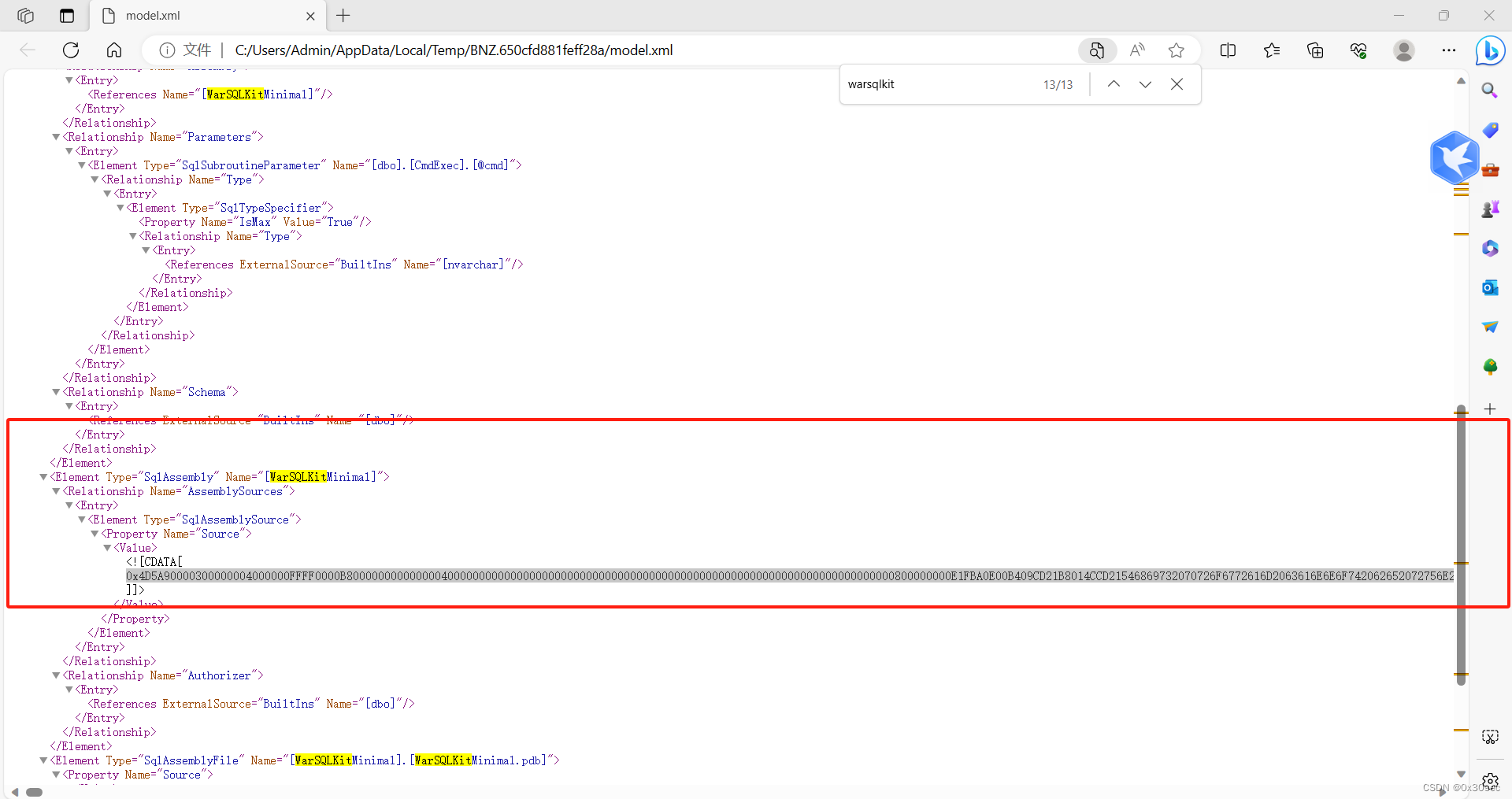Viewport: 1512px width, 799px height.
Task: Click the vertical scrollbar thumb
Action: (1461, 545)
